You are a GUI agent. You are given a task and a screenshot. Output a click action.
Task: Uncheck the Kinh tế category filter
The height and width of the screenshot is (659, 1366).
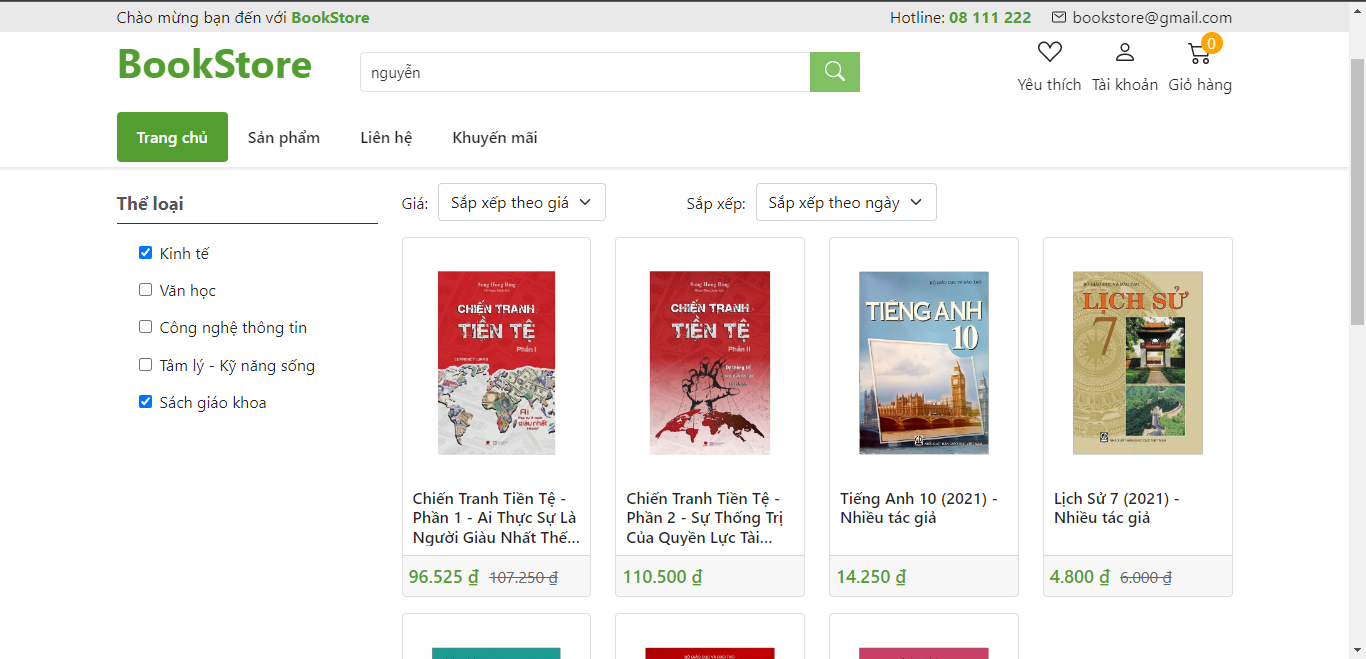click(x=145, y=252)
